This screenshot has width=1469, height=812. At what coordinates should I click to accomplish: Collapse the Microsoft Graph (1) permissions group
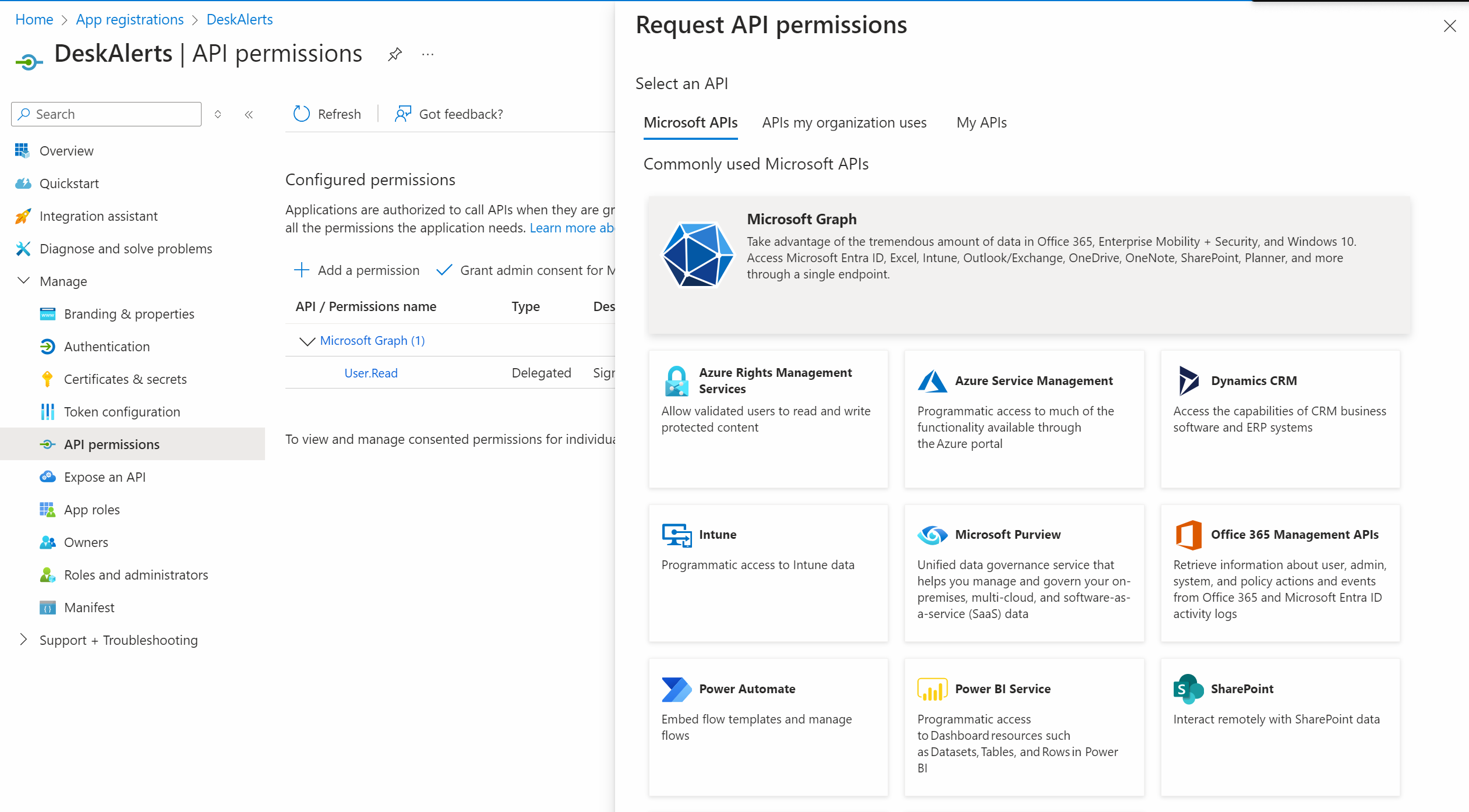click(x=307, y=341)
